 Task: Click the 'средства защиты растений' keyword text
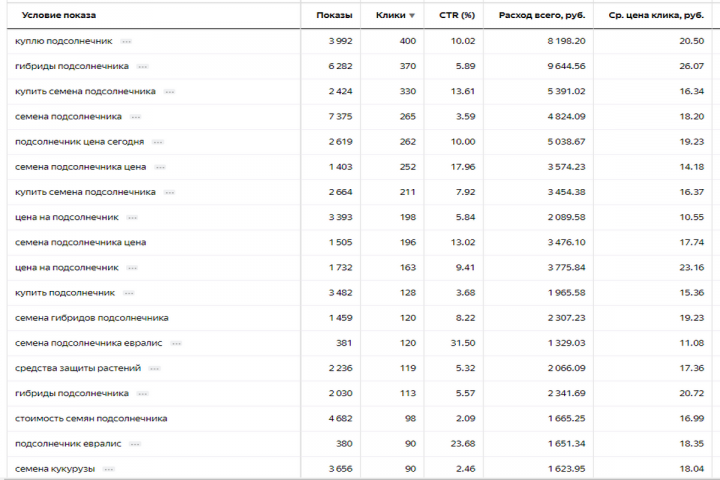(x=78, y=368)
